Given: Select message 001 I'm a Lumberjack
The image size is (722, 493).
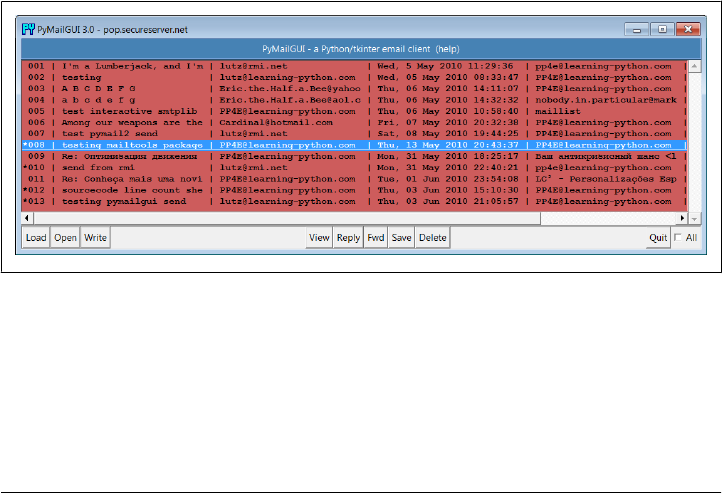Looking at the screenshot, I should (354, 66).
